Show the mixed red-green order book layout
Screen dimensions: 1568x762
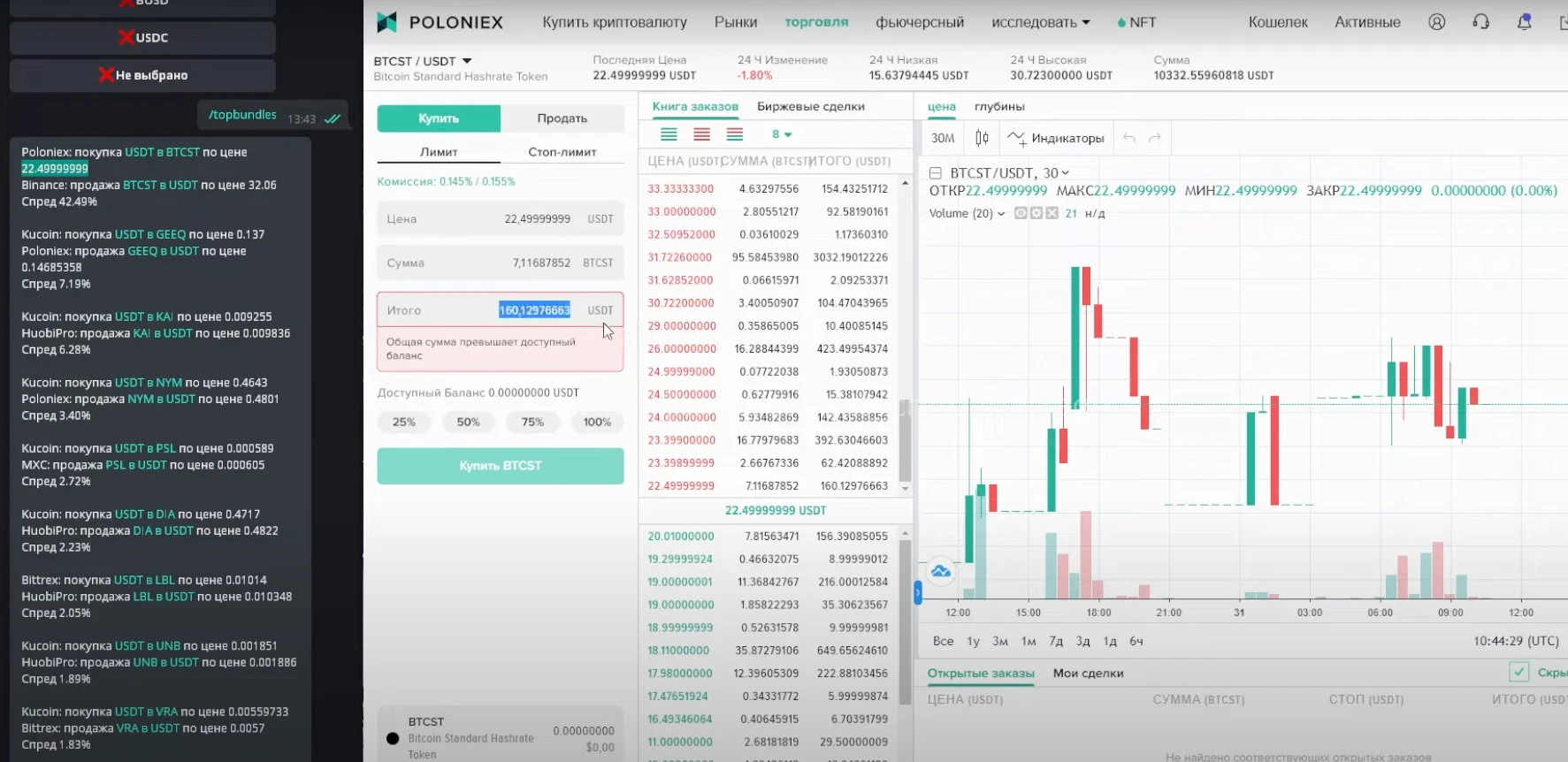734,134
